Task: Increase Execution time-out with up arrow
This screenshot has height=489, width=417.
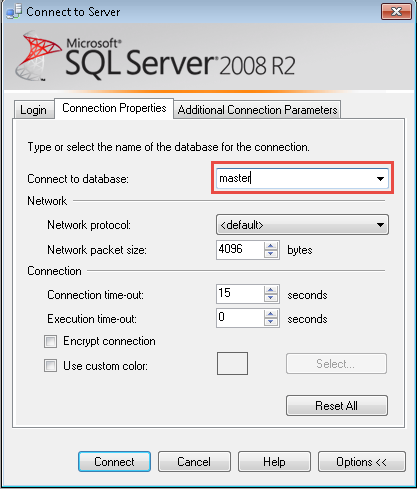Action: pyautogui.click(x=271, y=314)
